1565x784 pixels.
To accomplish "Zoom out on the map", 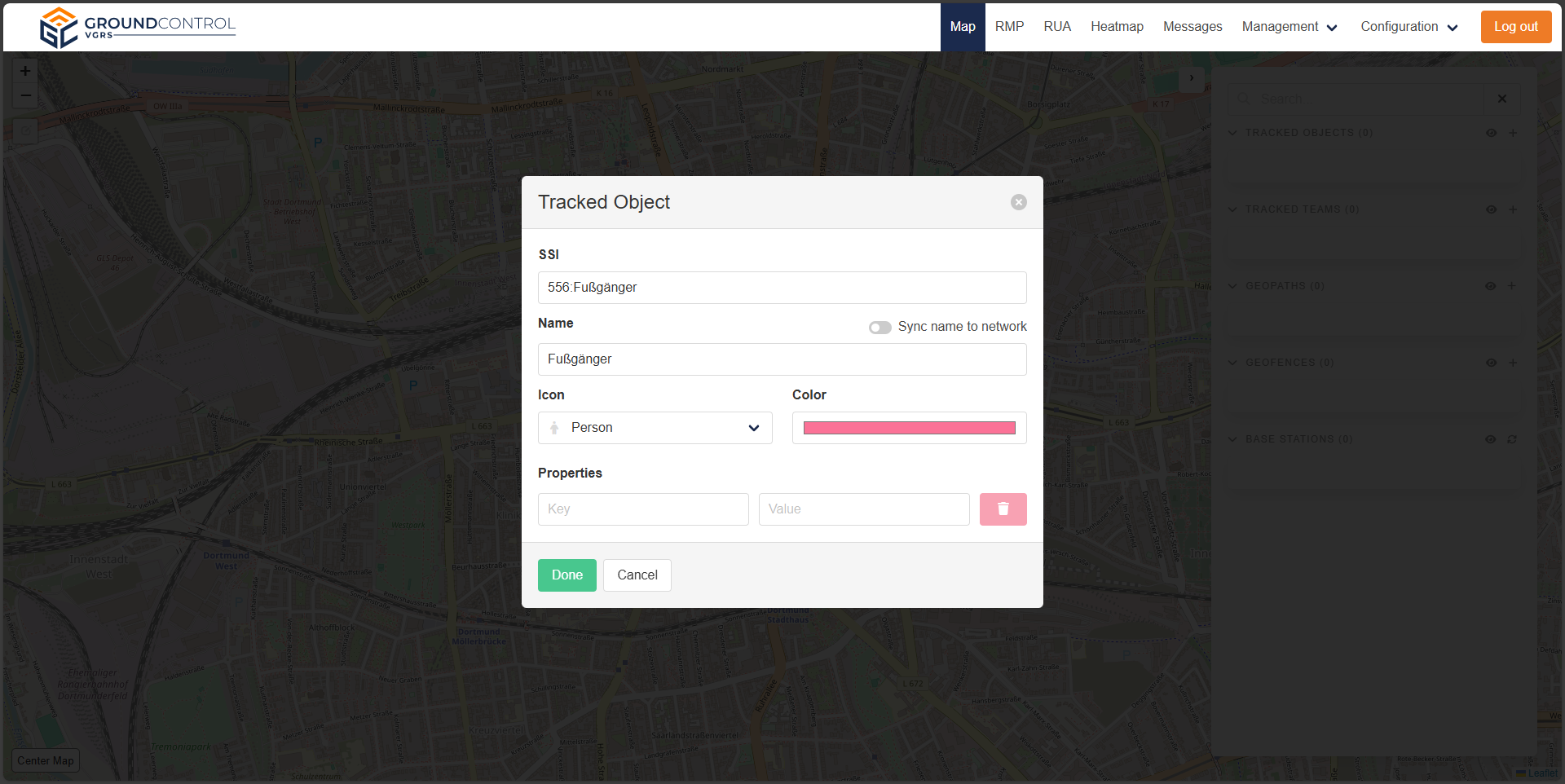I will tap(25, 96).
